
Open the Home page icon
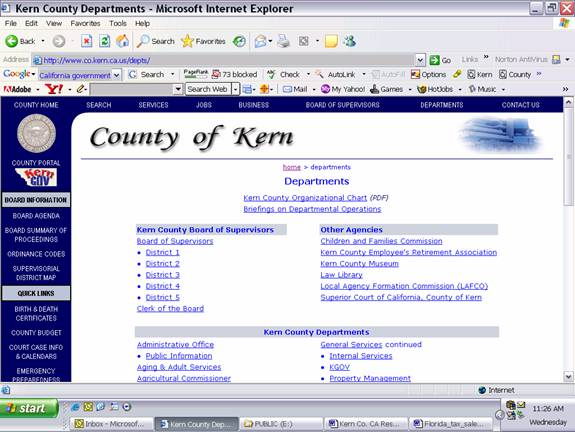pyautogui.click(x=122, y=41)
